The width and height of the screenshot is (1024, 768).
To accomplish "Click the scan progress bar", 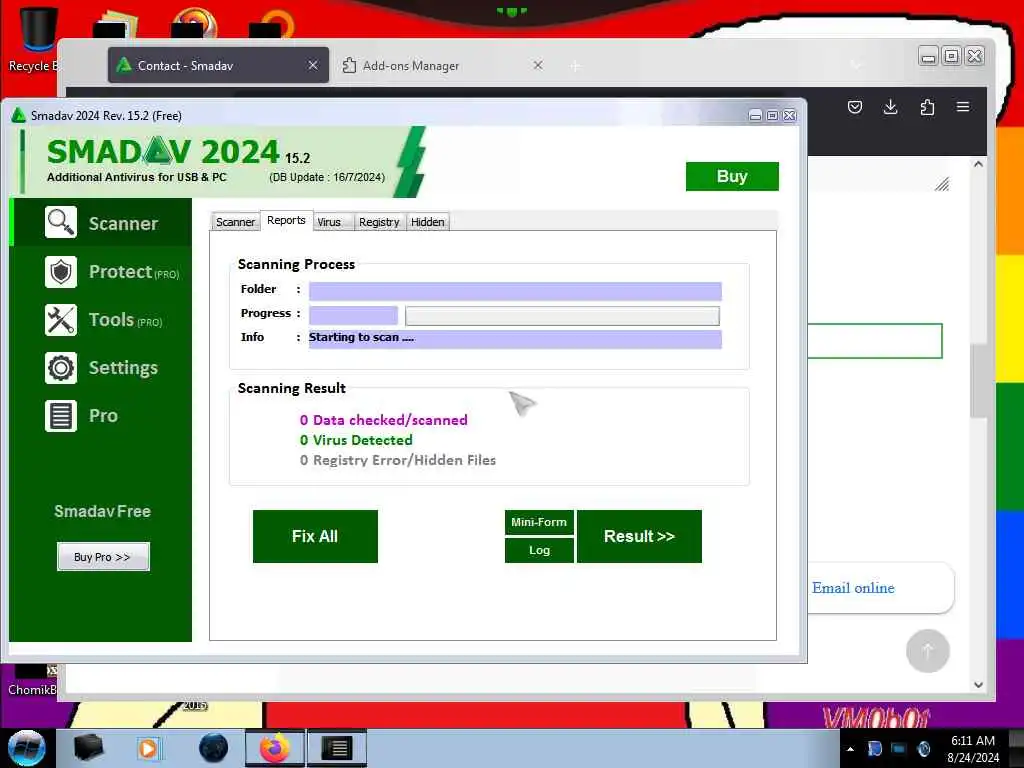I will click(x=562, y=316).
